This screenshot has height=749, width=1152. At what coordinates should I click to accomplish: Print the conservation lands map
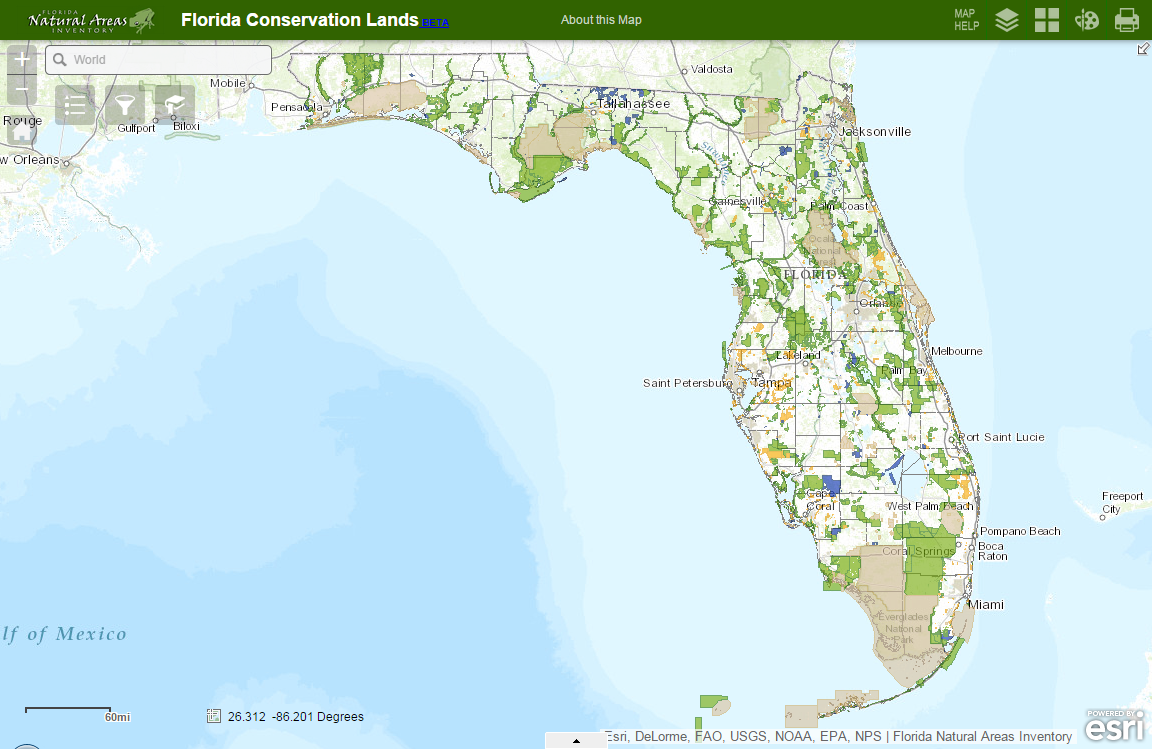click(x=1127, y=19)
